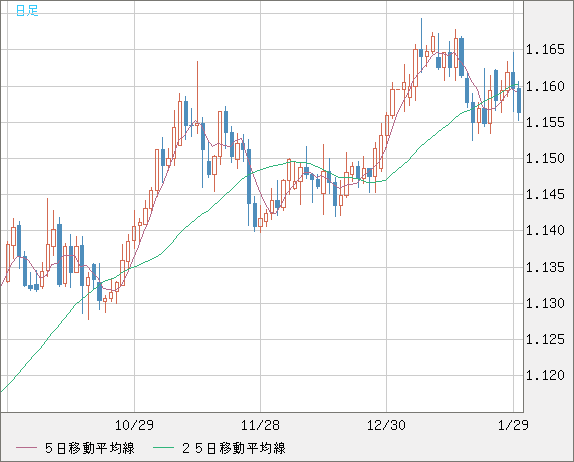Click the 1.165 price axis label
The image size is (574, 462).
pos(545,49)
